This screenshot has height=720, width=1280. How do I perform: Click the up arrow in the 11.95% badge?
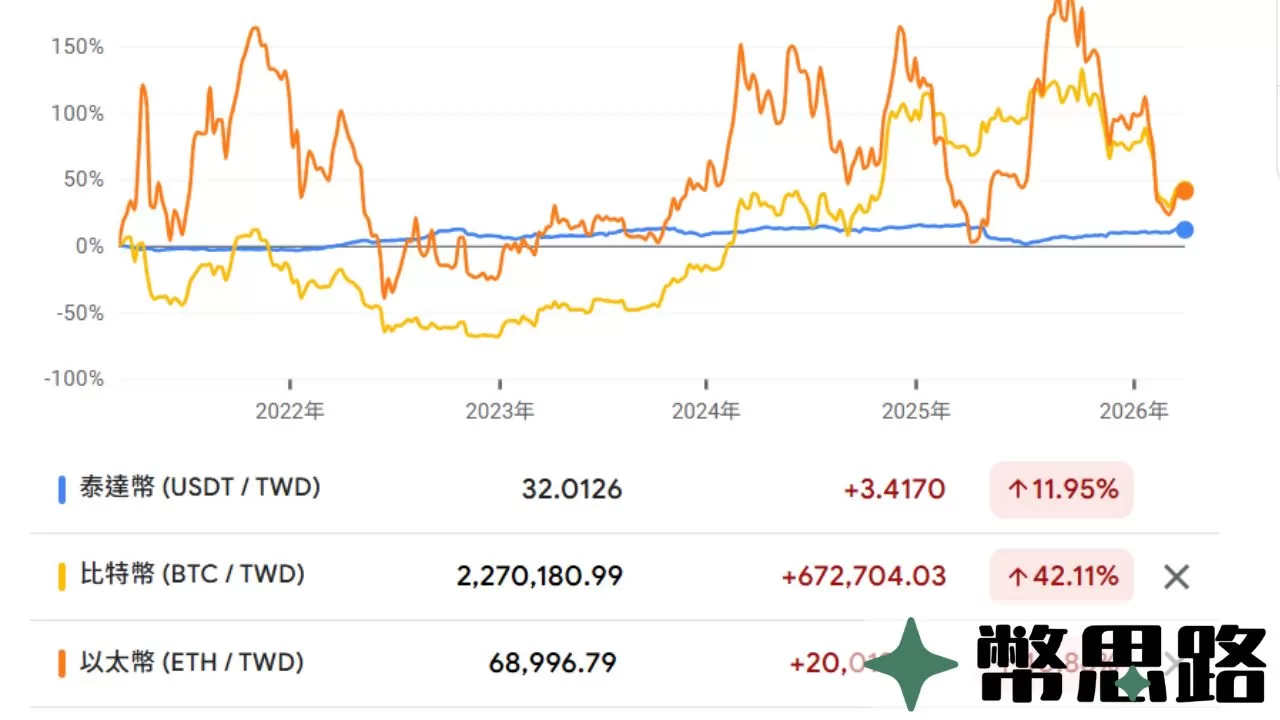click(x=1019, y=490)
